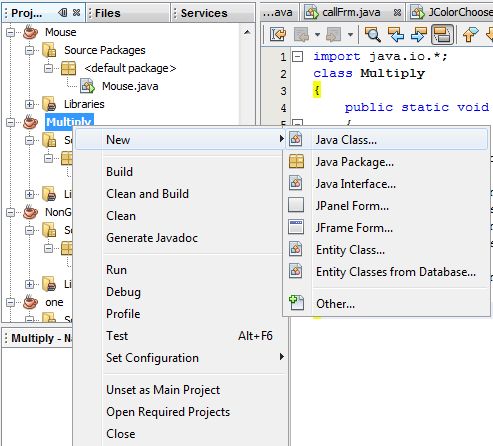Image resolution: width=493 pixels, height=446 pixels.
Task: Click the Mouse.java file icon
Action: click(x=88, y=86)
